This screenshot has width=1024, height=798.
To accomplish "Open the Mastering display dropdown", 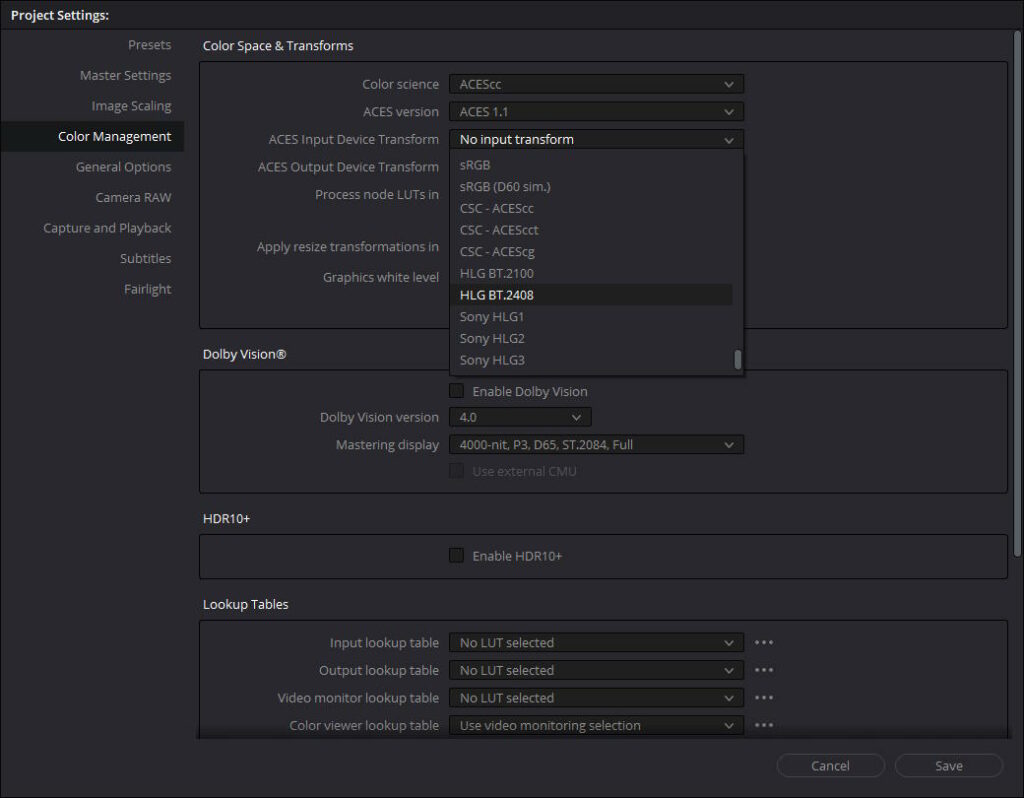I will point(596,444).
